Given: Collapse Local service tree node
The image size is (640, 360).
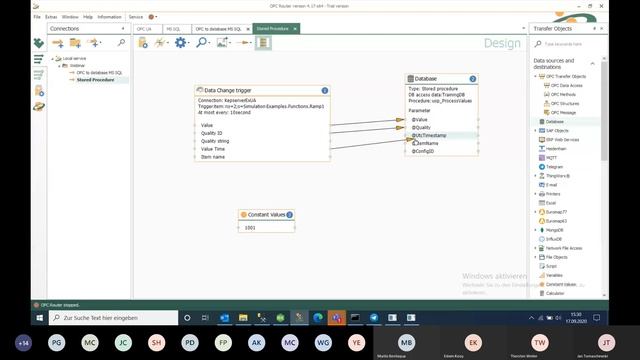Looking at the screenshot, I should pyautogui.click(x=53, y=59).
